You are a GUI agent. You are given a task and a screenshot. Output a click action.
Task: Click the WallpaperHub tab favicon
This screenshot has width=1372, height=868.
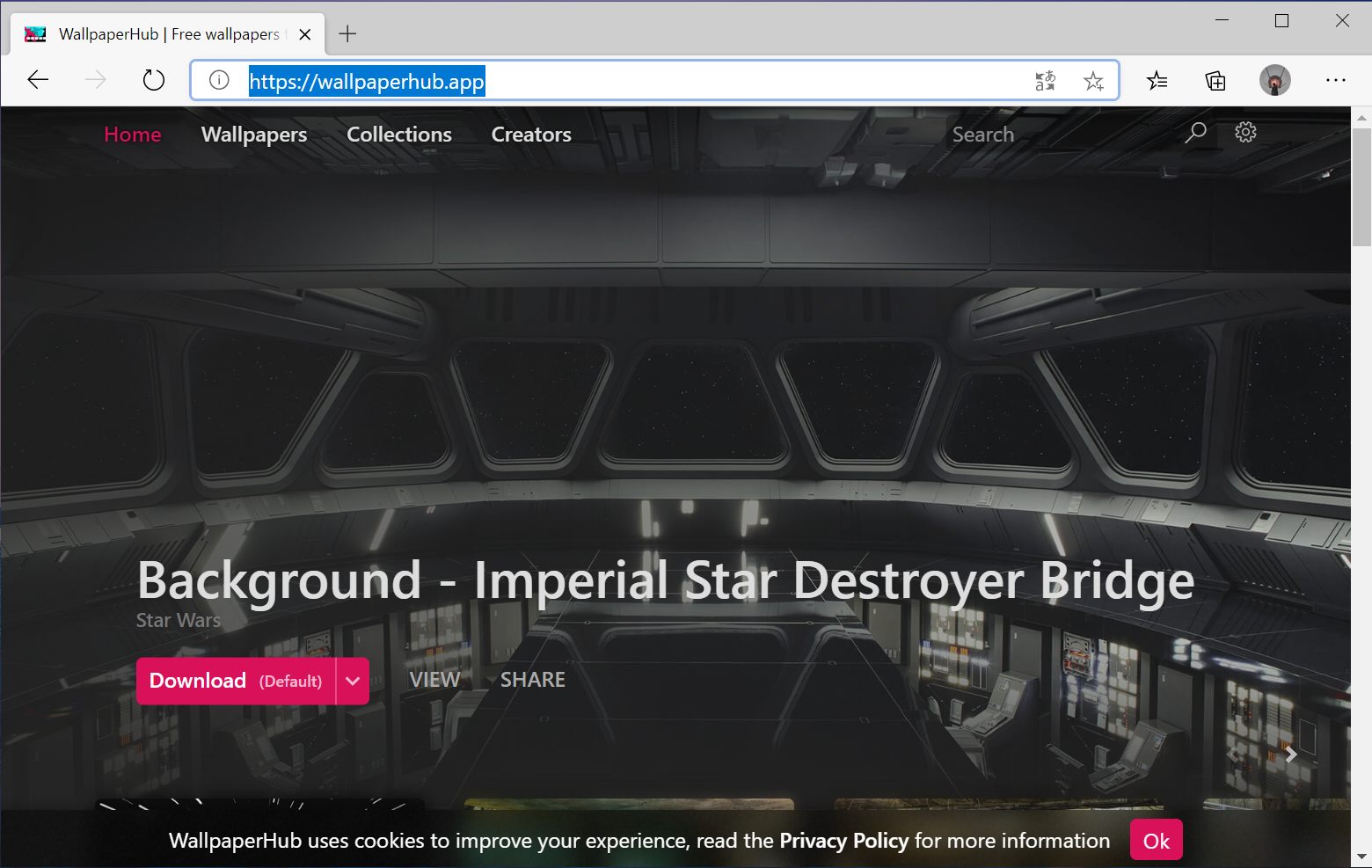coord(35,34)
